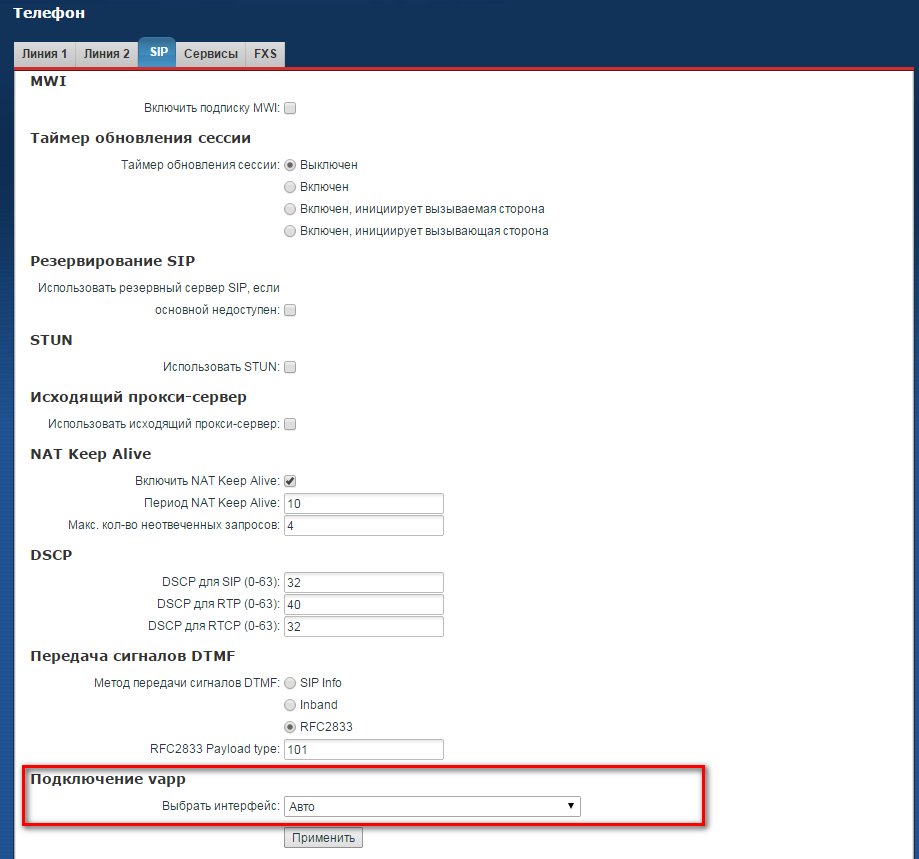Expand the Выбрать интерфейс dropdown
The height and width of the screenshot is (859, 919).
[x=432, y=806]
